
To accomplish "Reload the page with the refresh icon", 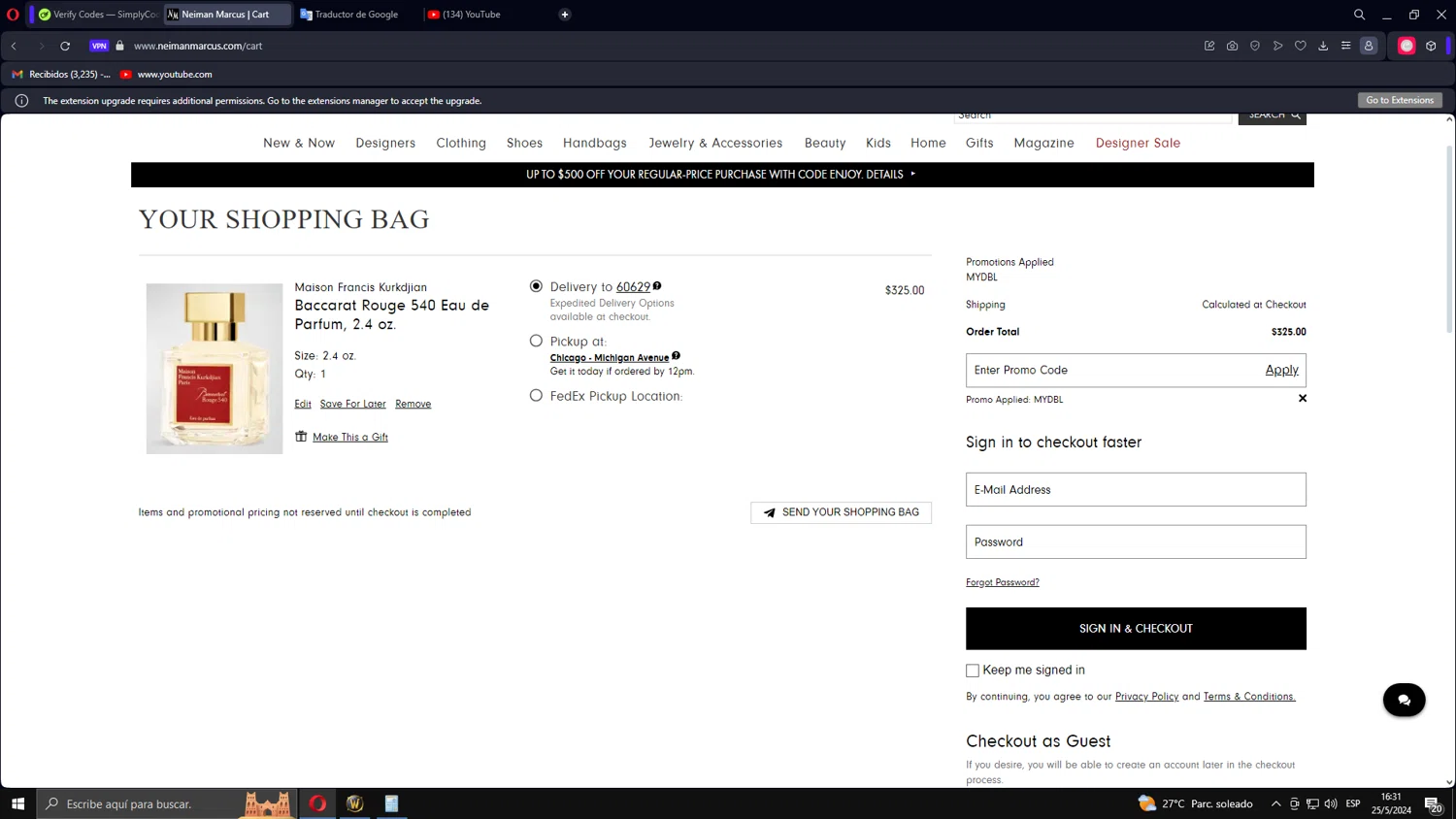I will 65,46.
